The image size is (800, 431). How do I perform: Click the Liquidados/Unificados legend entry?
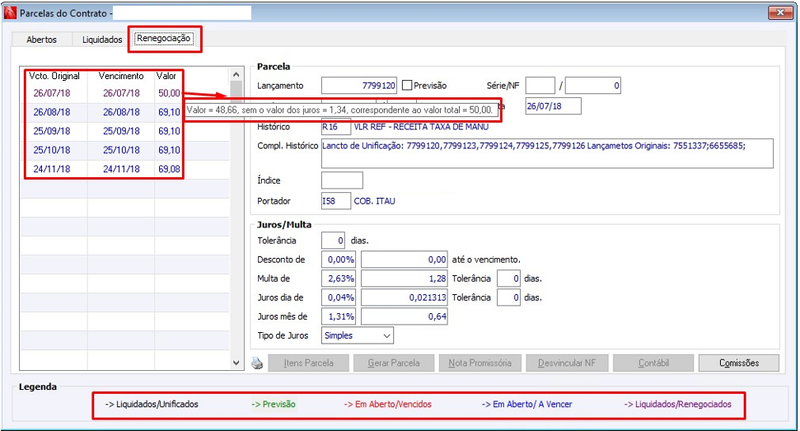(x=152, y=404)
